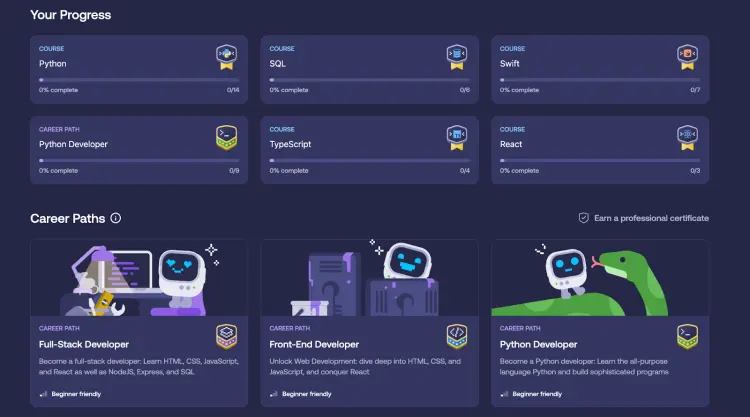Screen dimensions: 750x417
Task: Click the TypeScript course progress bar
Action: click(x=370, y=160)
